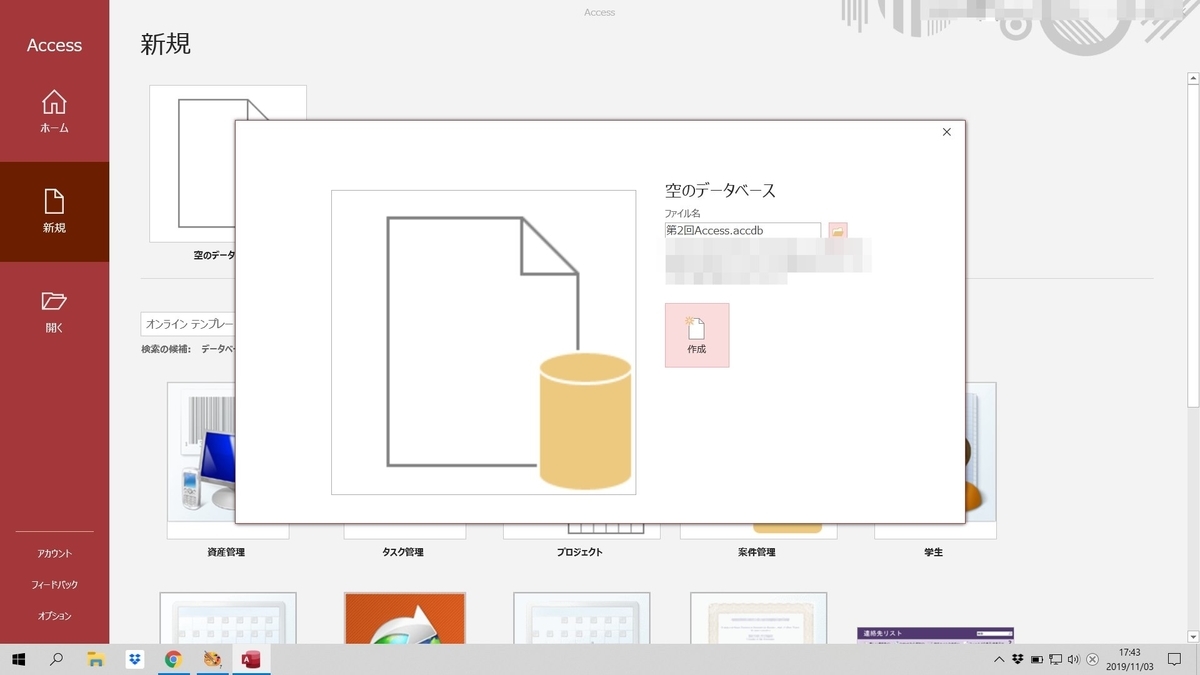Go to Home (ホーム) in sidebar

(x=54, y=111)
